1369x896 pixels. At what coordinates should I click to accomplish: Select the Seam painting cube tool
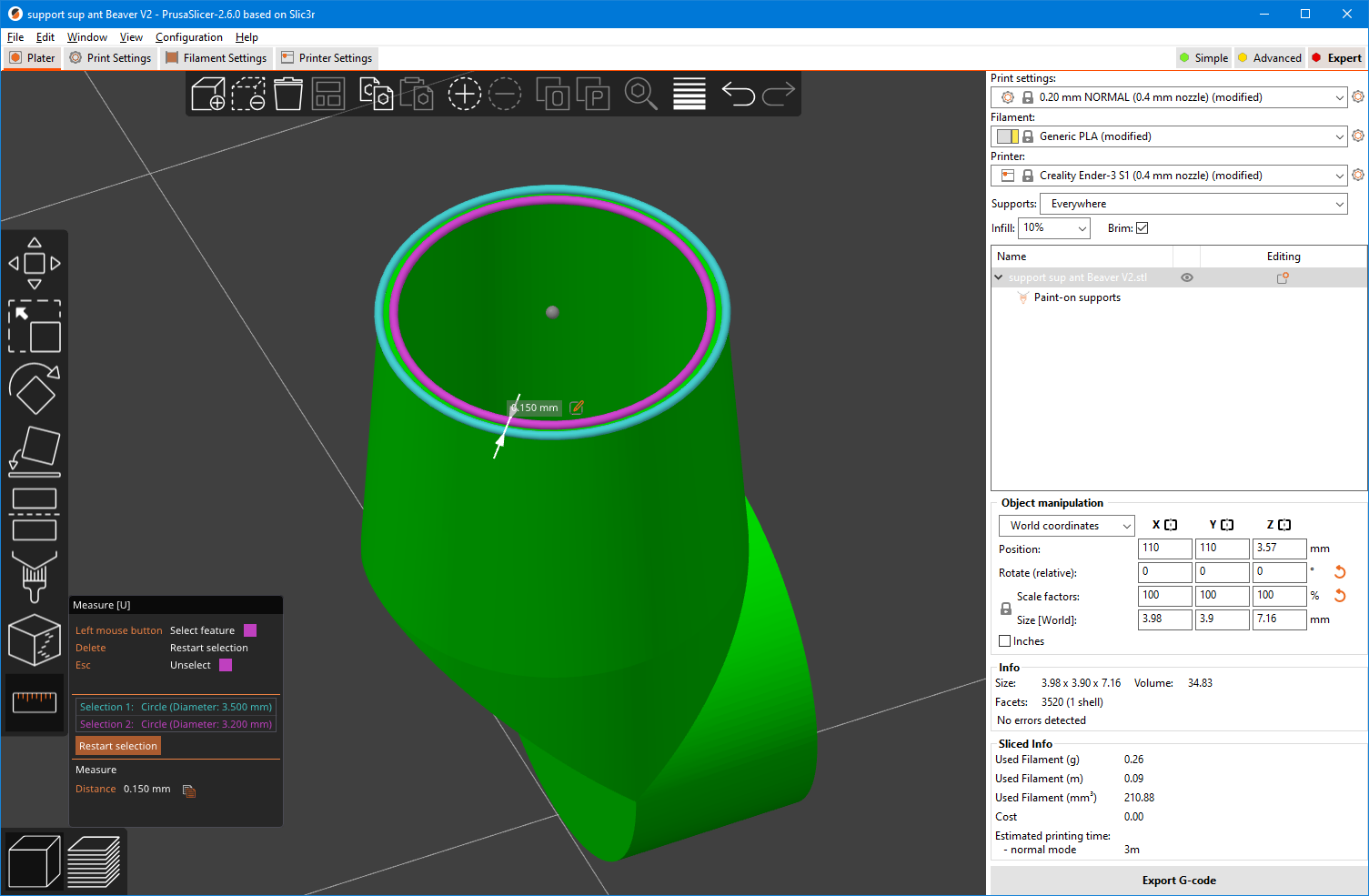tap(35, 639)
